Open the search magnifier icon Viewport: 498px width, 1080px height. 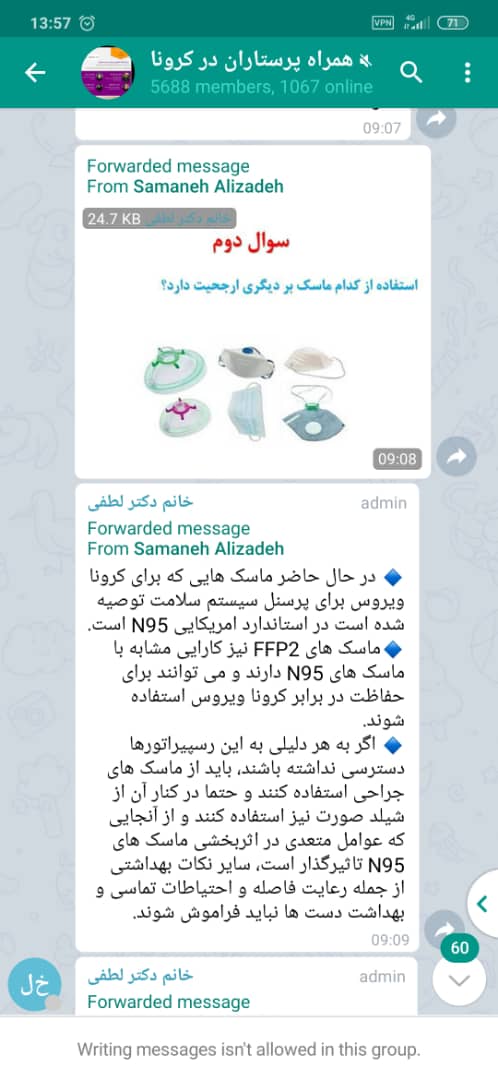[411, 72]
